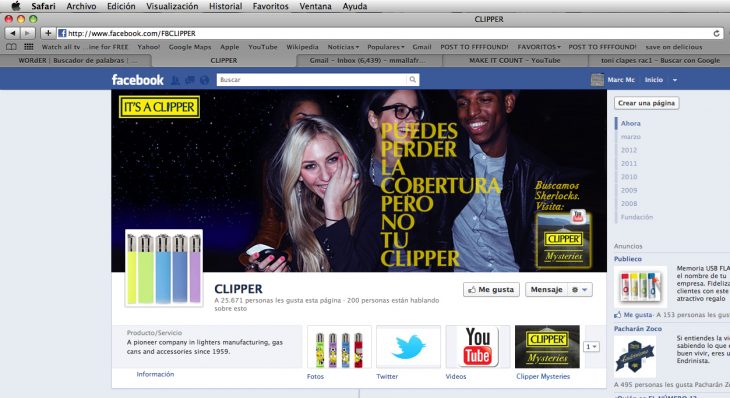This screenshot has width=730, height=398.
Task: Click the add bookmark plus button
Action: 48,33
